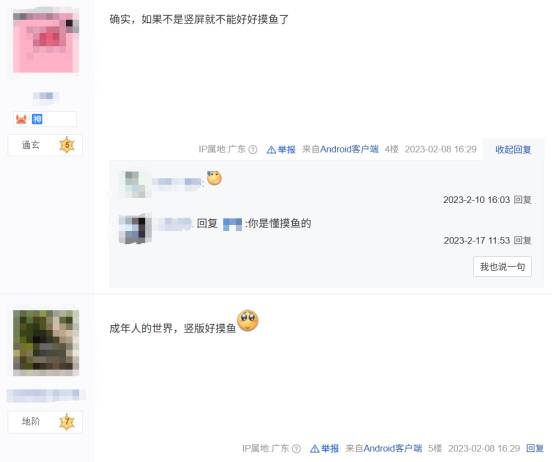The height and width of the screenshot is (462, 552).
Task: Click the crab badge icon under the pink avatar
Action: 21,119
